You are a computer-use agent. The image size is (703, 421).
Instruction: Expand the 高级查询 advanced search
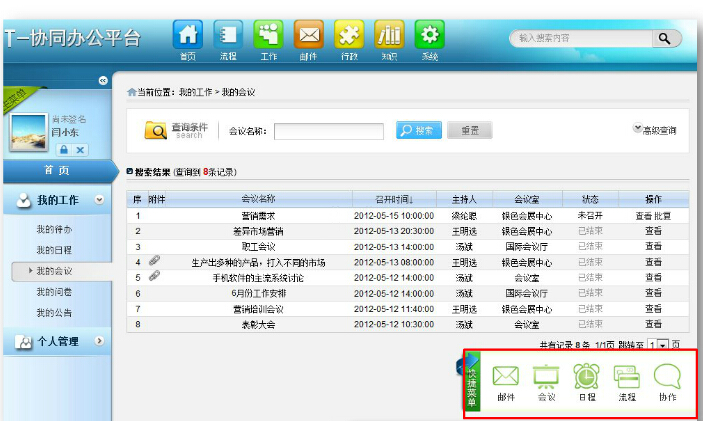click(655, 130)
